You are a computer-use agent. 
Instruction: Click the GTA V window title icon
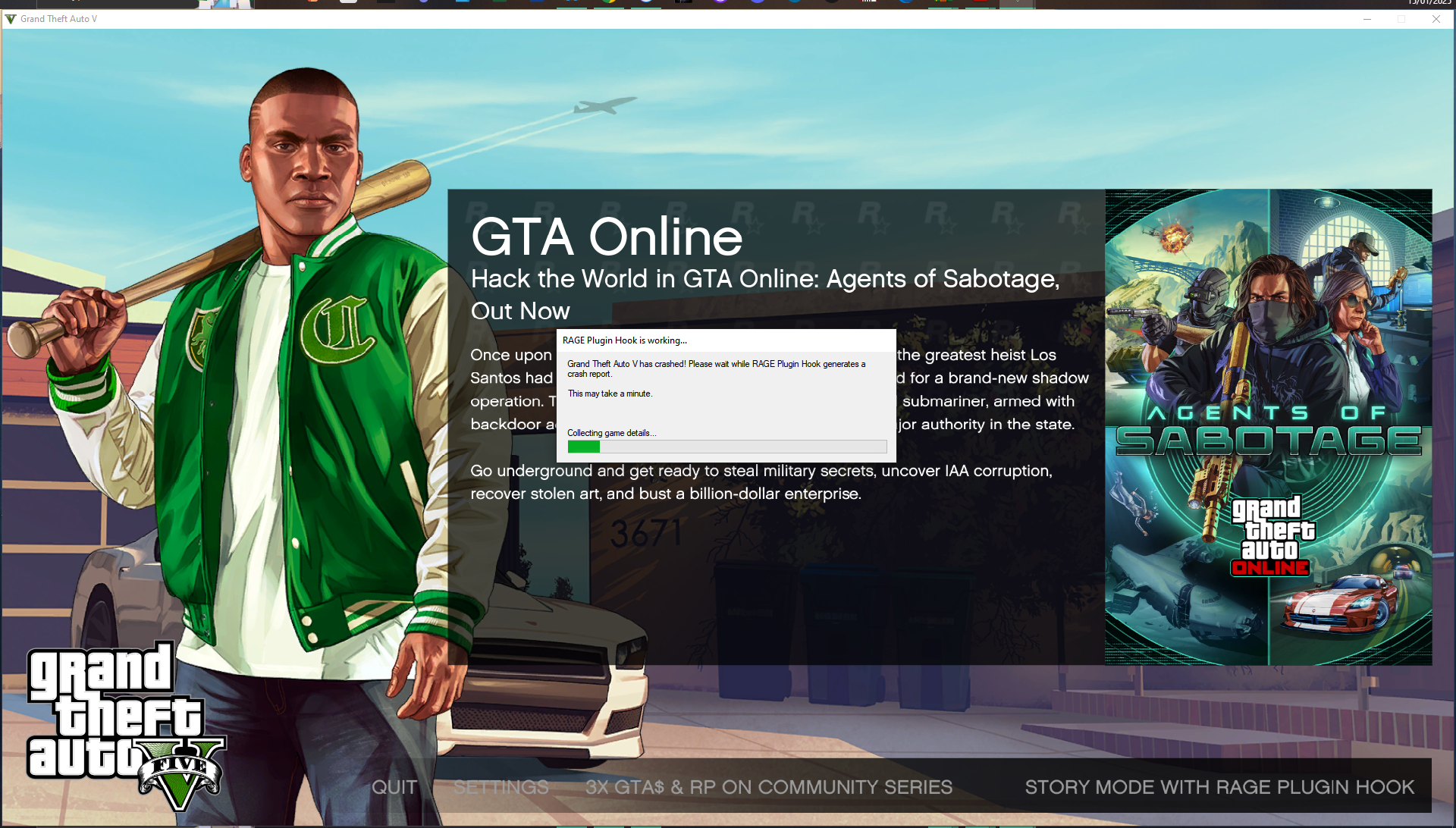pos(10,19)
